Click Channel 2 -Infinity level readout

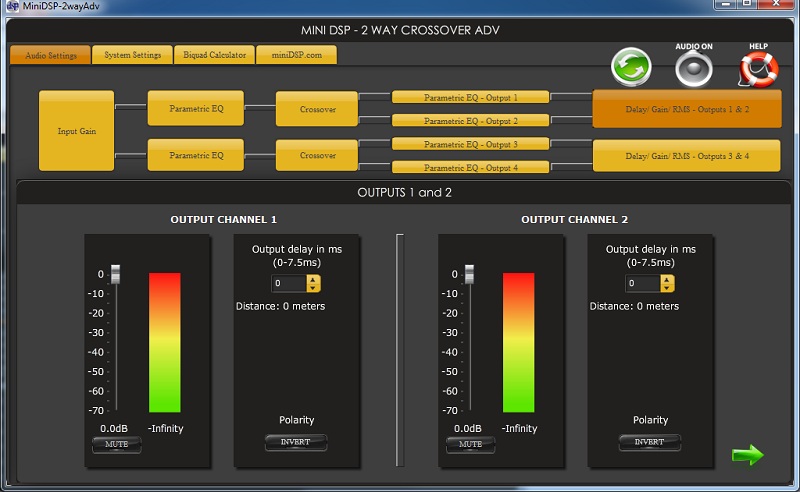[519, 428]
